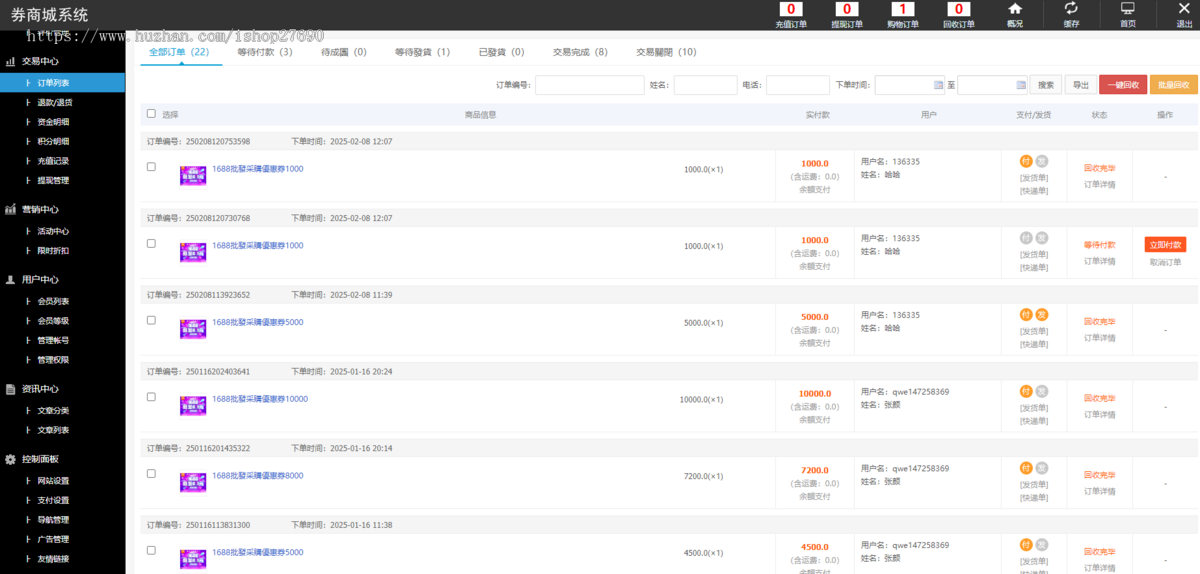
Task: Click the 发 badge of order 250208113923652
Action: [x=1041, y=315]
